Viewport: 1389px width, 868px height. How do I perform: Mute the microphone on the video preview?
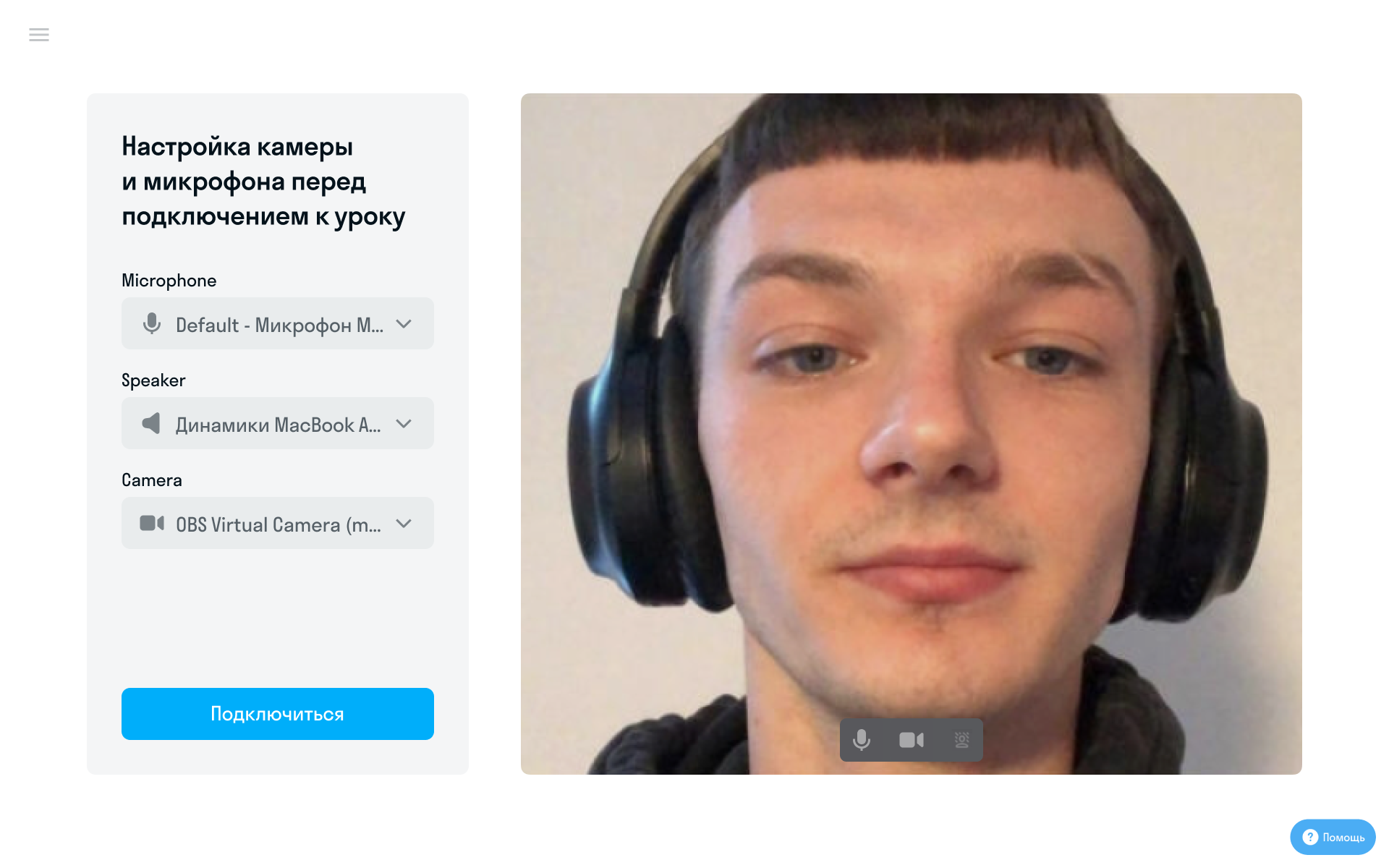pos(862,740)
